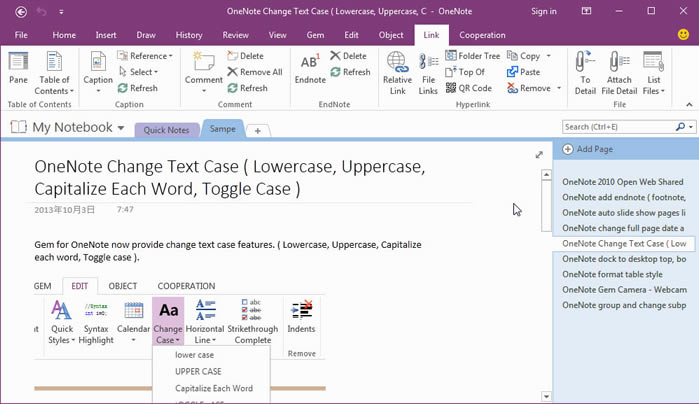Expand the Table of Contents dropdown
The width and height of the screenshot is (699, 404).
point(55,84)
